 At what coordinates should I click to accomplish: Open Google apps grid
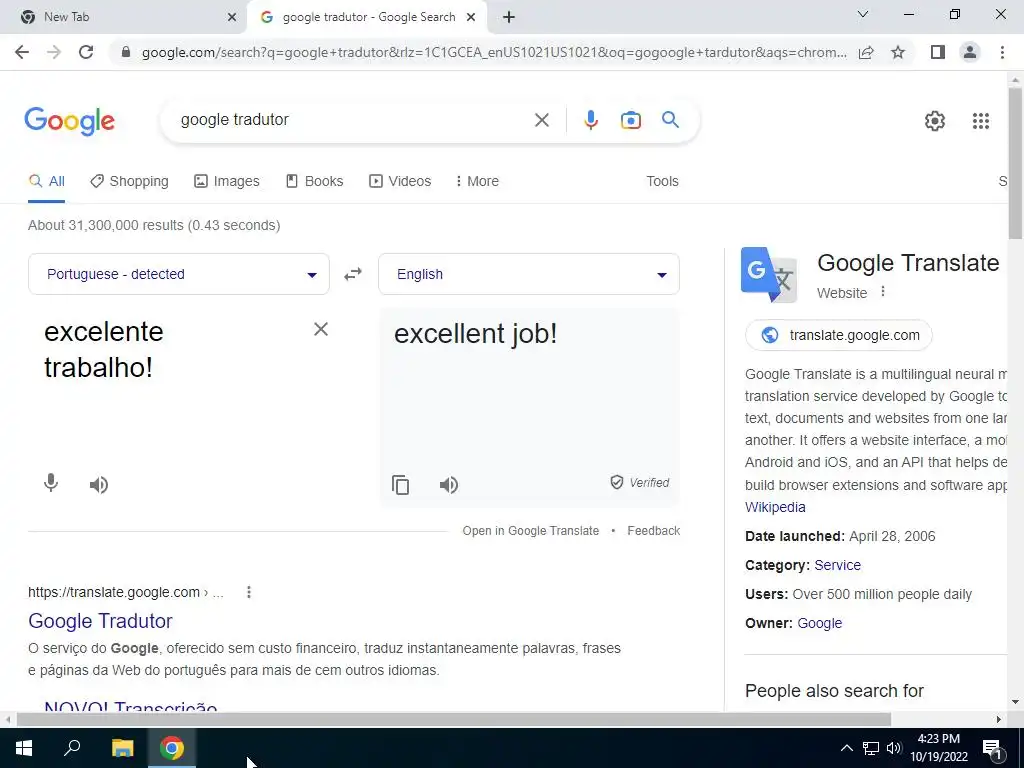tap(980, 121)
